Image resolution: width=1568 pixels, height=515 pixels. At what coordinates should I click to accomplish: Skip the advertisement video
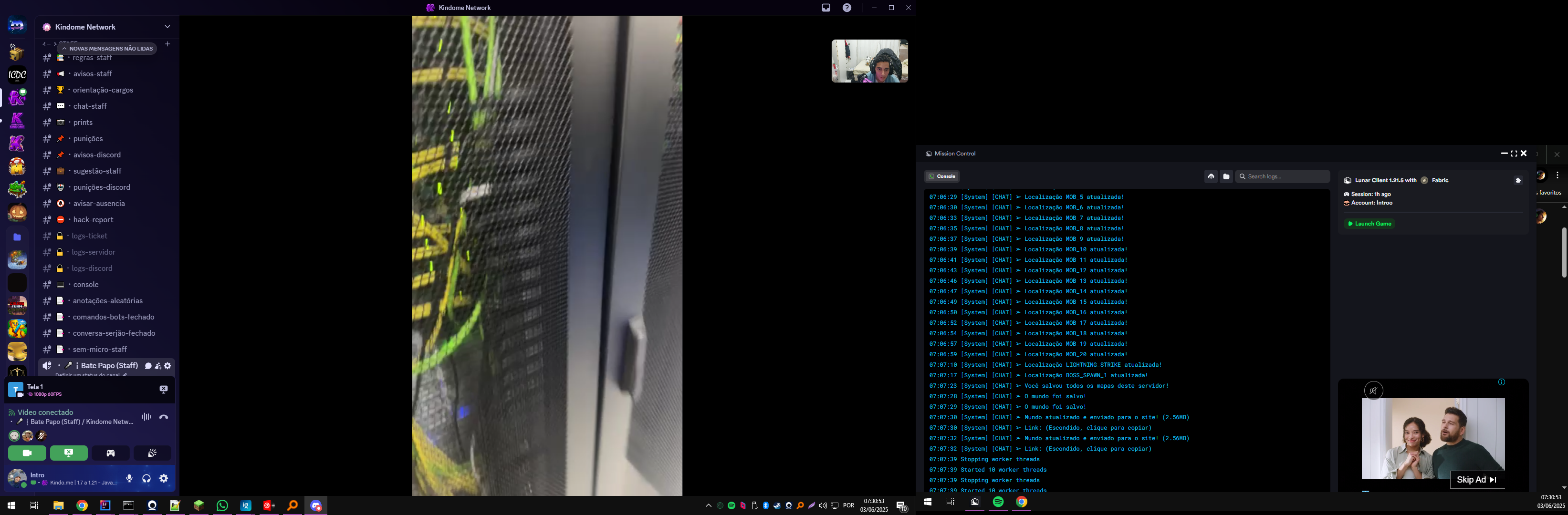pyautogui.click(x=1476, y=480)
